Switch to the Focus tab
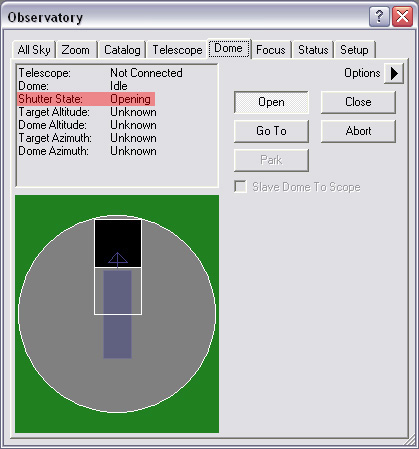The image size is (419, 449). click(x=271, y=50)
